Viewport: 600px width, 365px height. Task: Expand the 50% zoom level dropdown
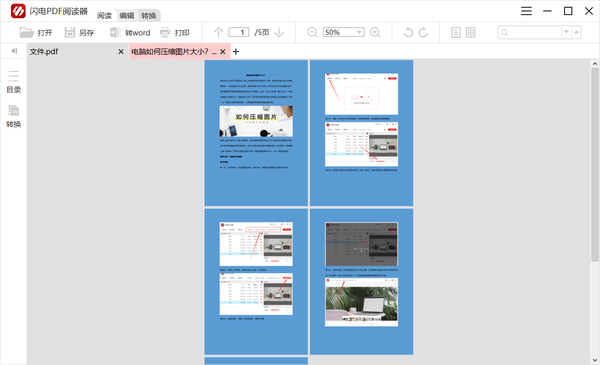click(359, 33)
